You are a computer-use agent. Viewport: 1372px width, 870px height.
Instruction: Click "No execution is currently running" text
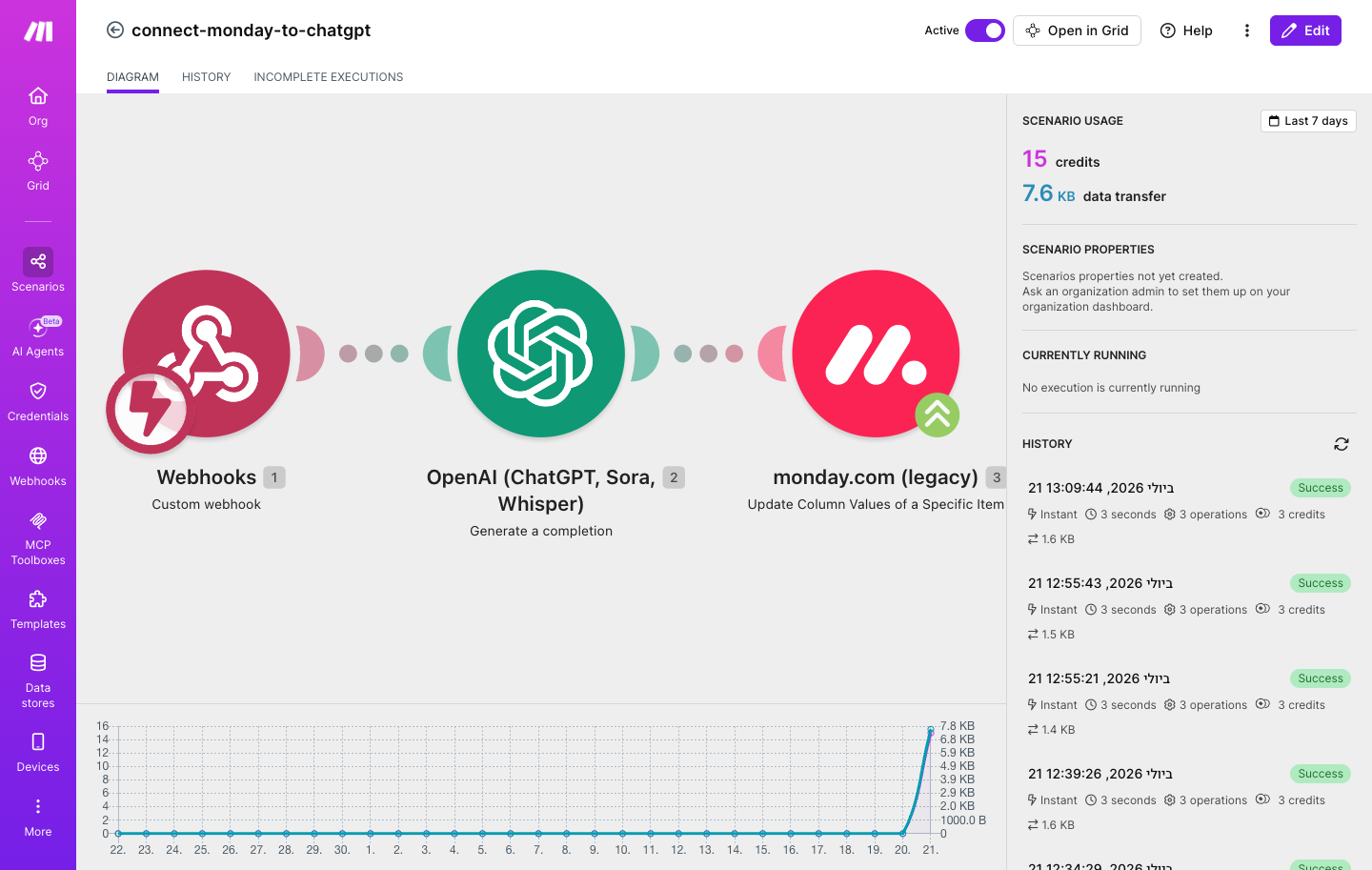point(1111,388)
